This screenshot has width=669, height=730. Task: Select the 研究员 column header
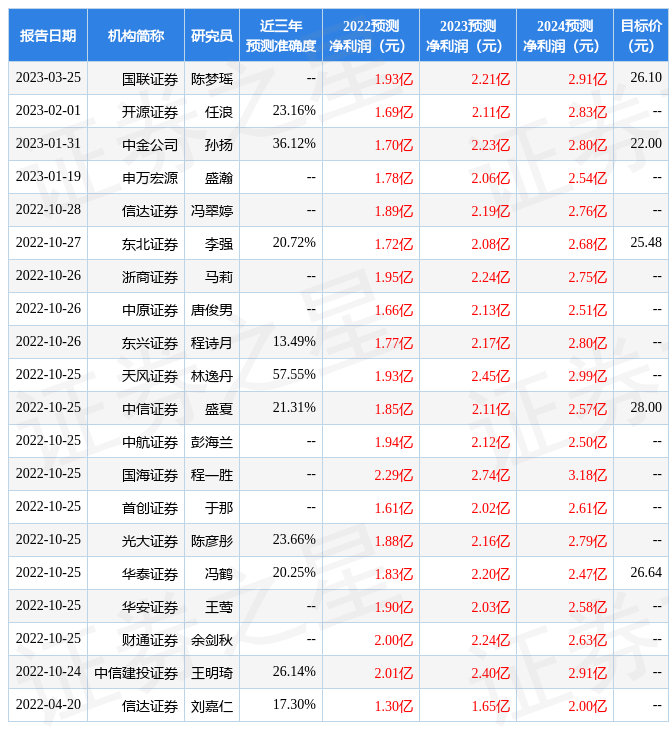pos(212,36)
